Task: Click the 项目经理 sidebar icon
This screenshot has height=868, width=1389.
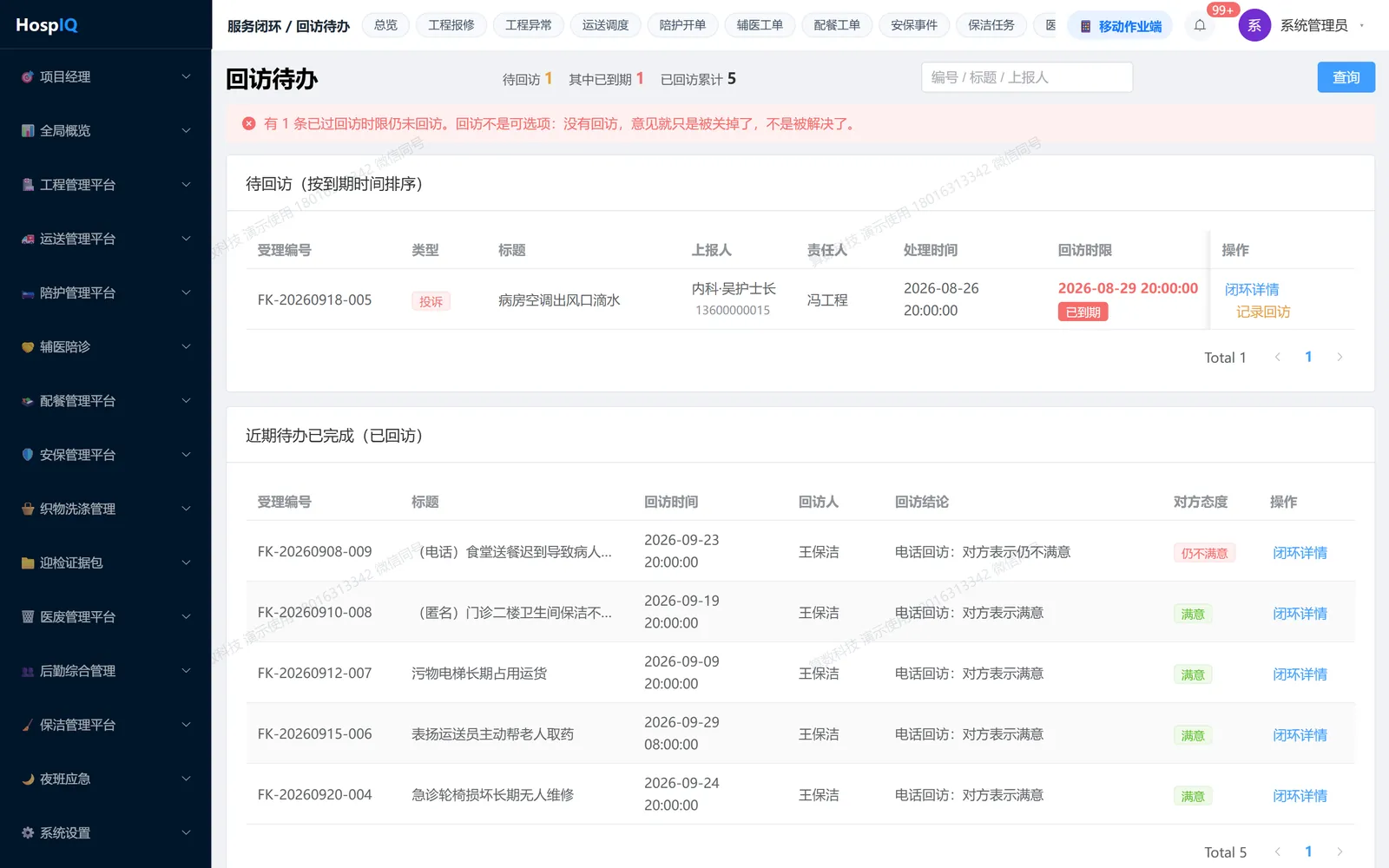Action: (x=28, y=77)
